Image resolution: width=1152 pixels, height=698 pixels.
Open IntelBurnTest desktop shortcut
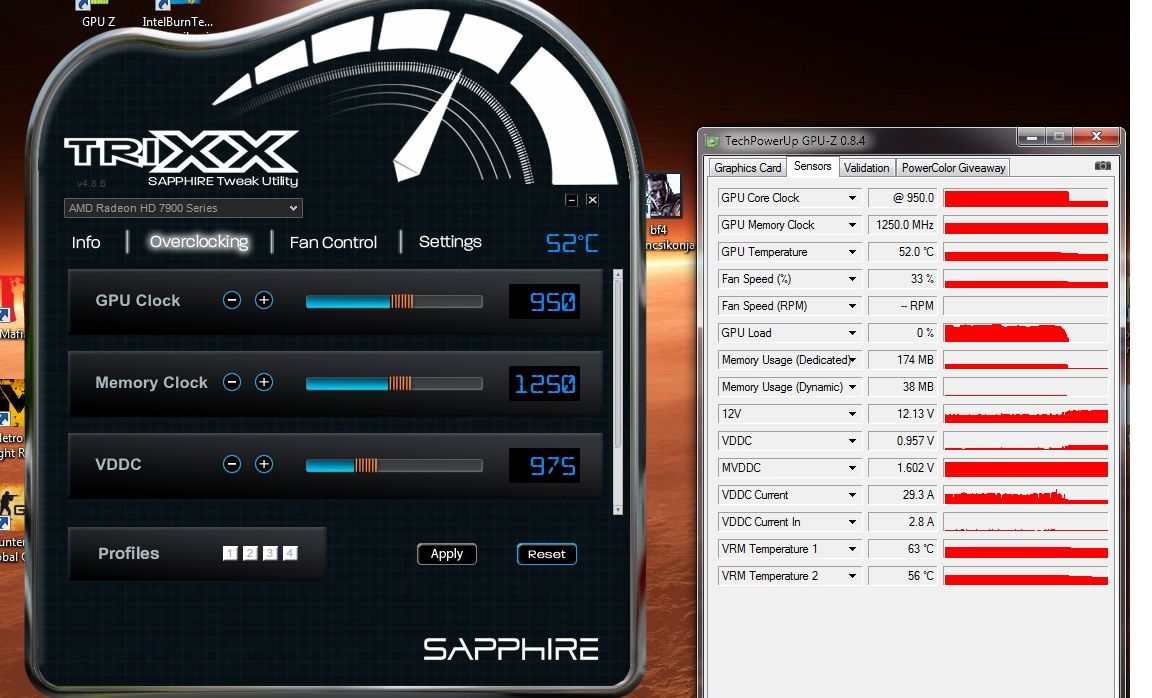177,15
